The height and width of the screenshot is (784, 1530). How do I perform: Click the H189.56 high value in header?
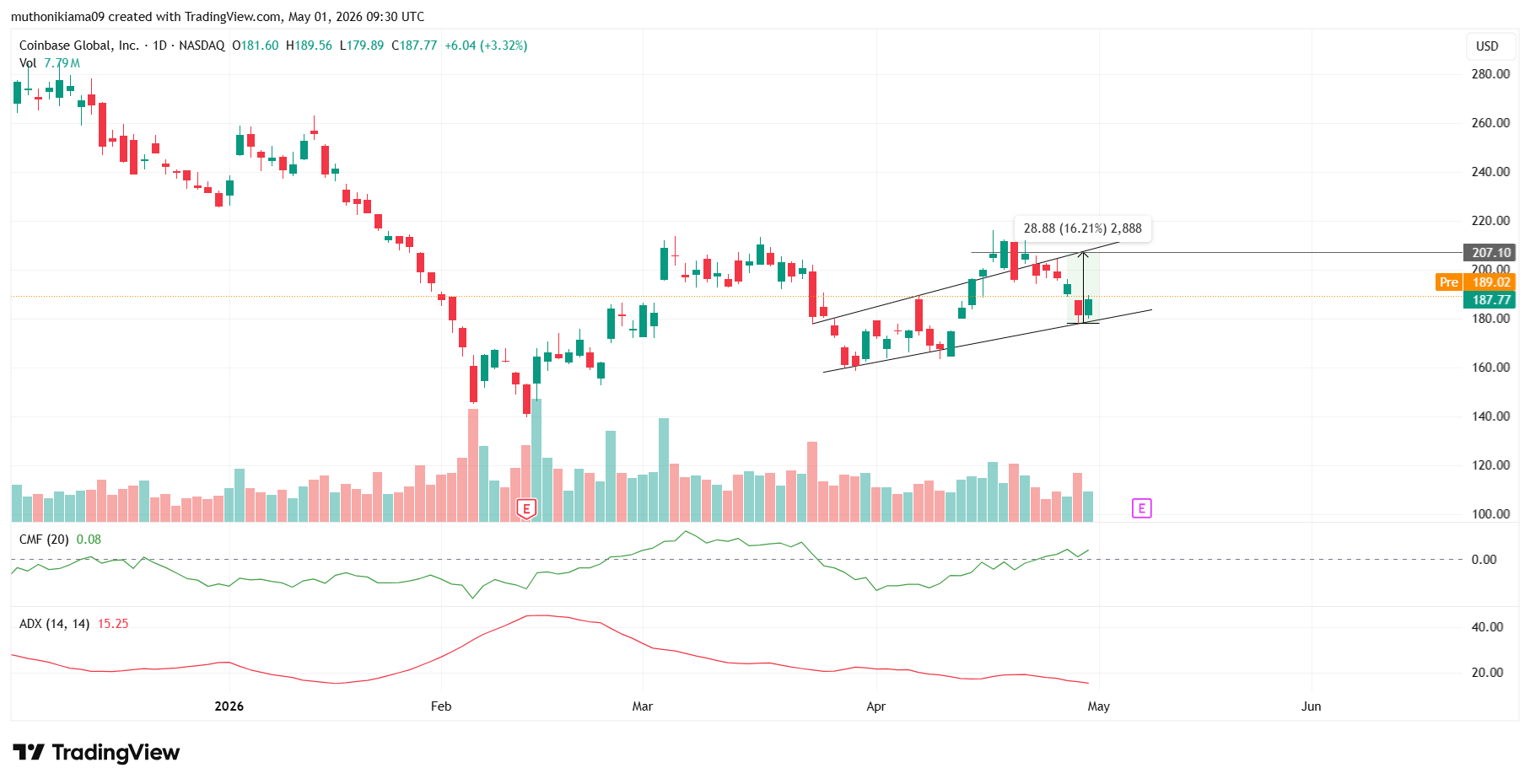(x=309, y=46)
